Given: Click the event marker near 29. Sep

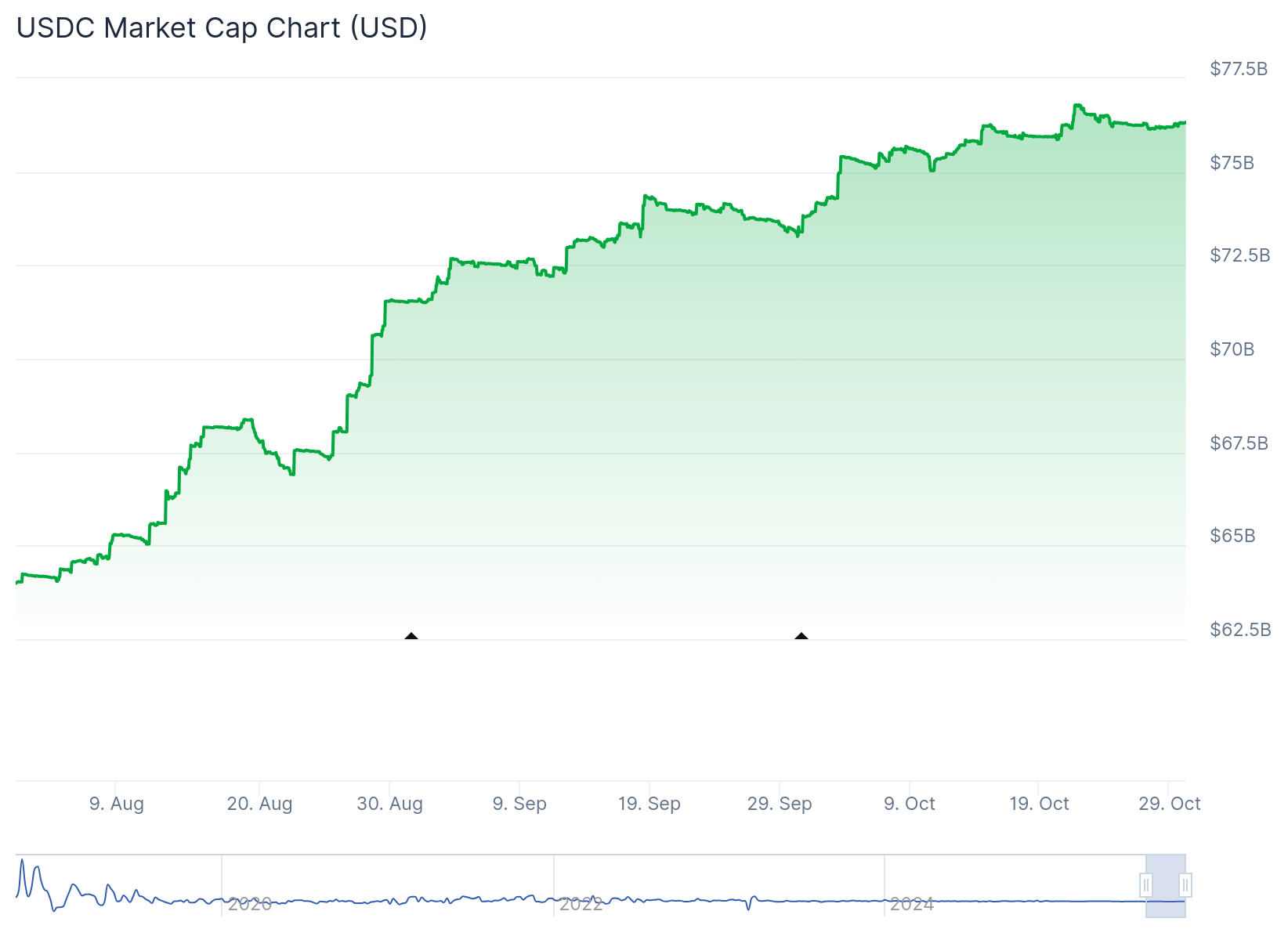Looking at the screenshot, I should pos(801,636).
